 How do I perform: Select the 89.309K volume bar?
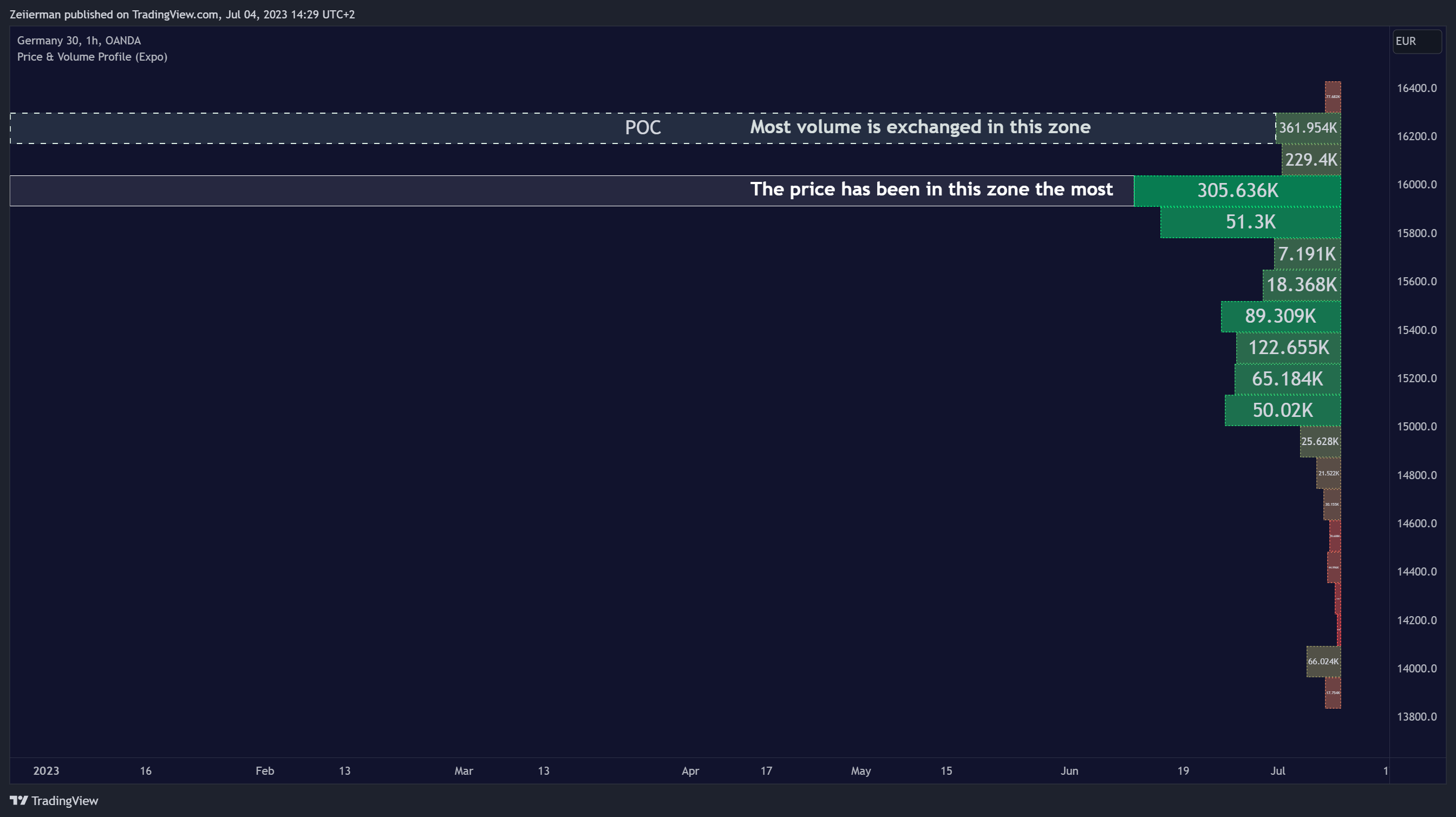[1281, 316]
